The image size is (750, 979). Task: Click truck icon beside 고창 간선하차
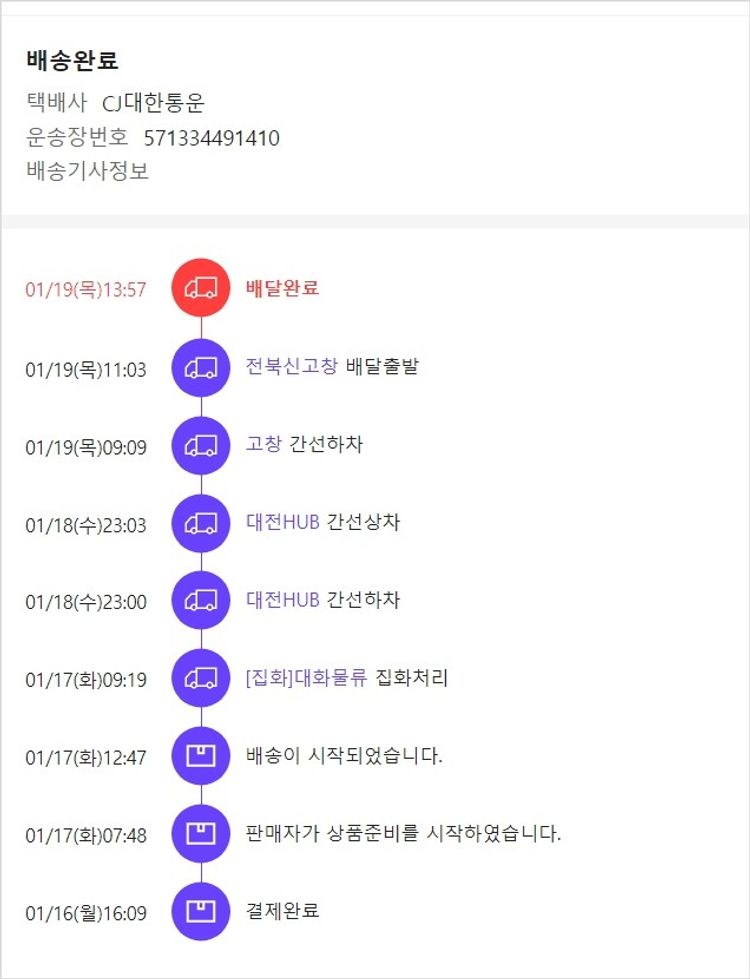click(x=201, y=445)
